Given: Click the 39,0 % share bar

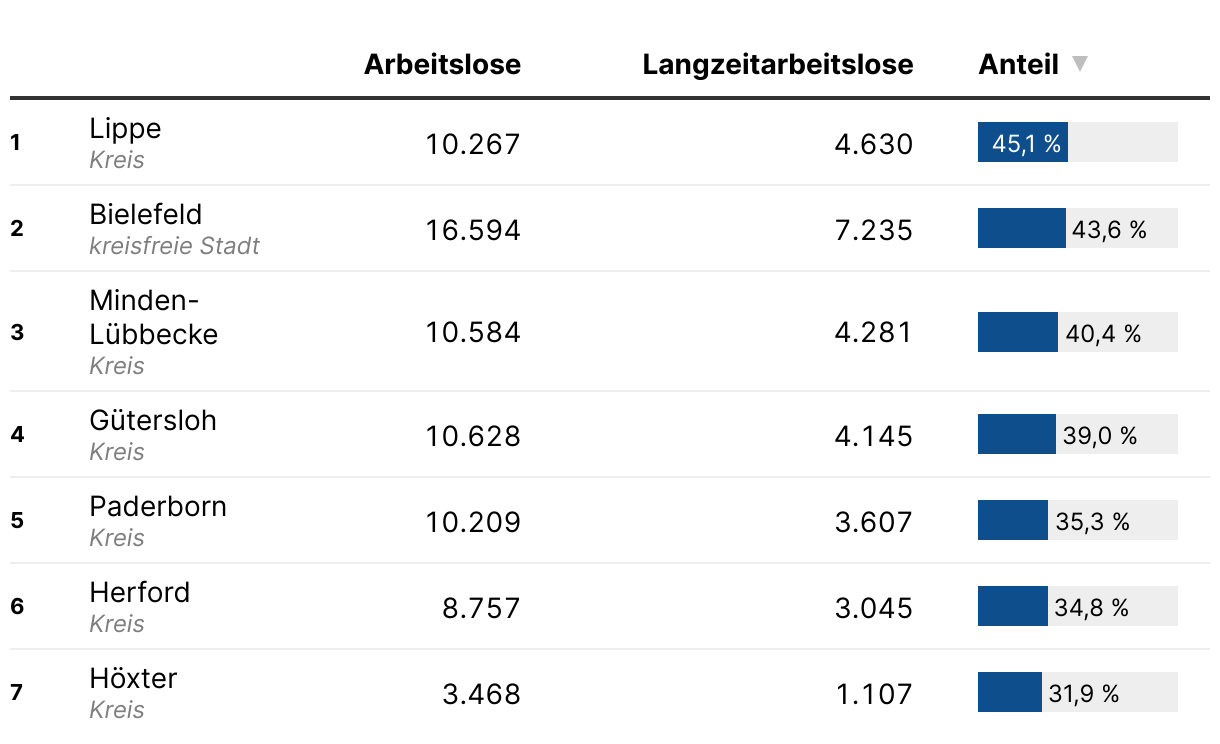Looking at the screenshot, I should pos(1017,435).
